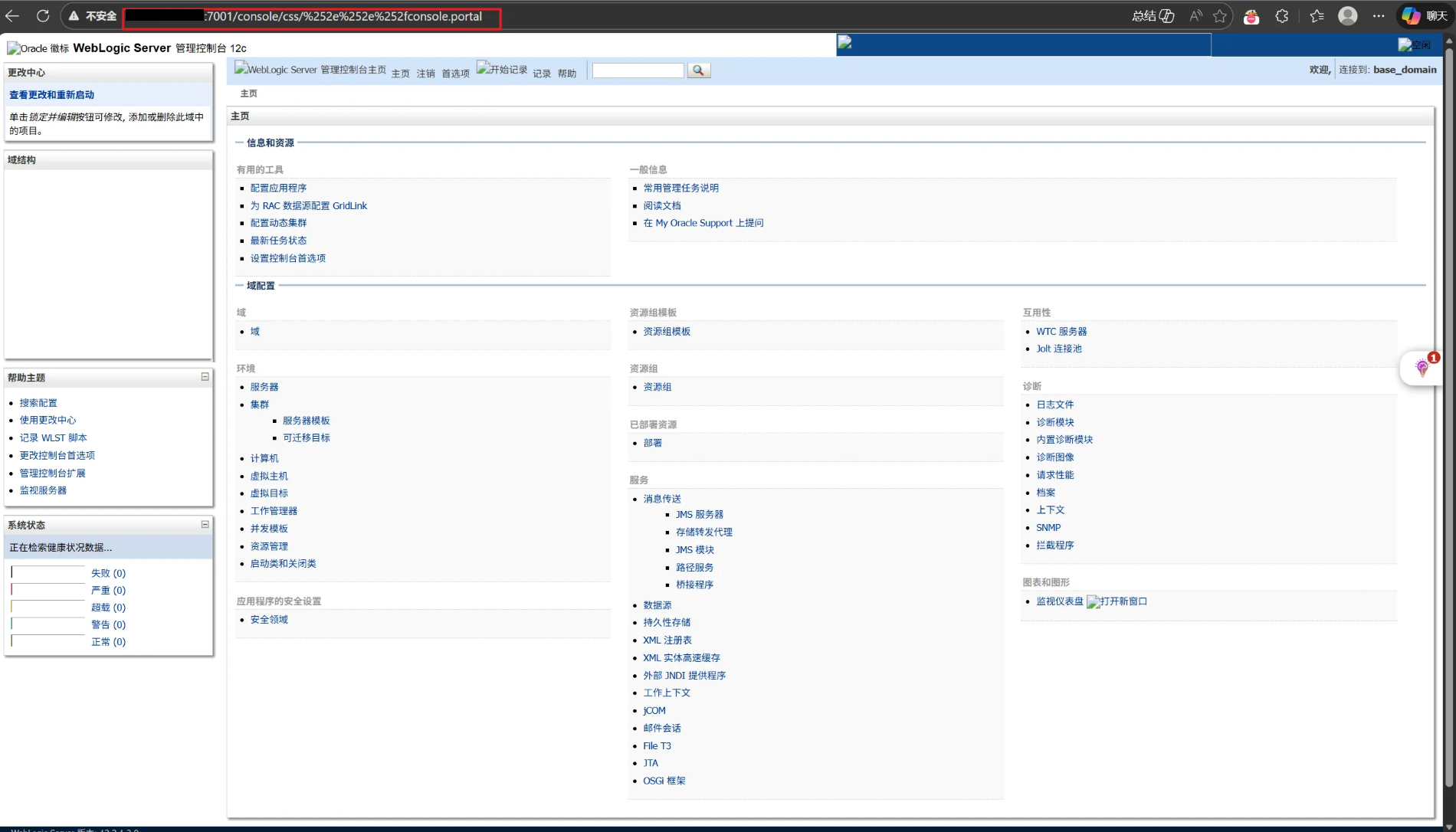Open the 集群 link
The width and height of the screenshot is (1456, 832).
pos(260,405)
